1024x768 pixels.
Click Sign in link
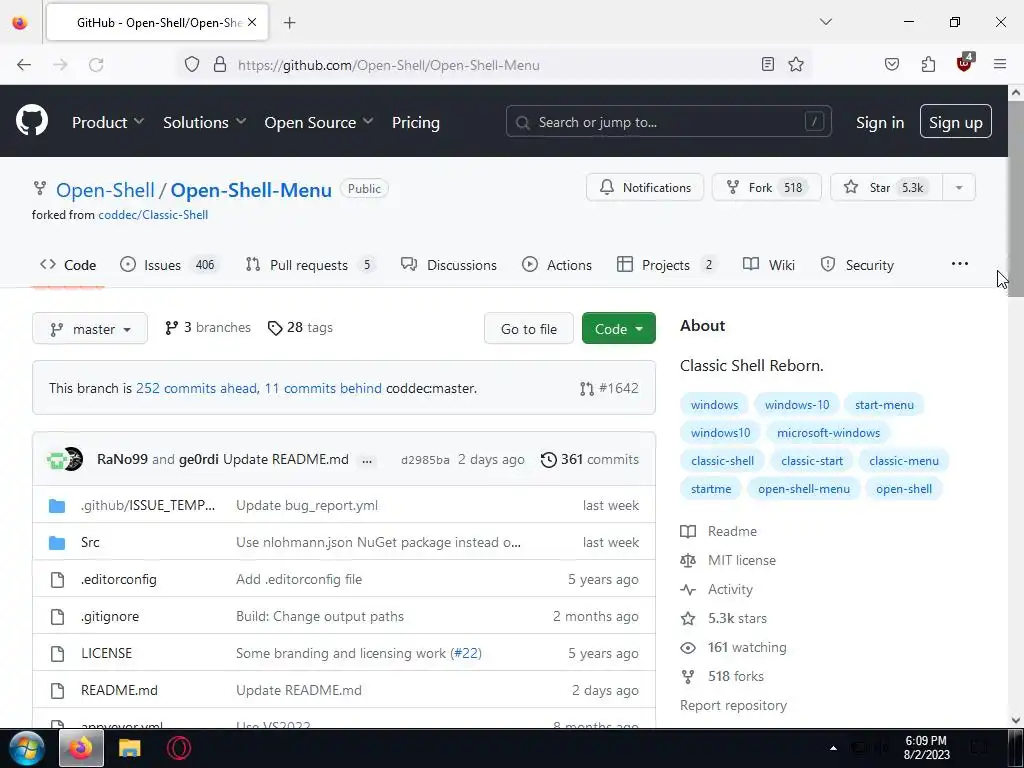point(880,122)
